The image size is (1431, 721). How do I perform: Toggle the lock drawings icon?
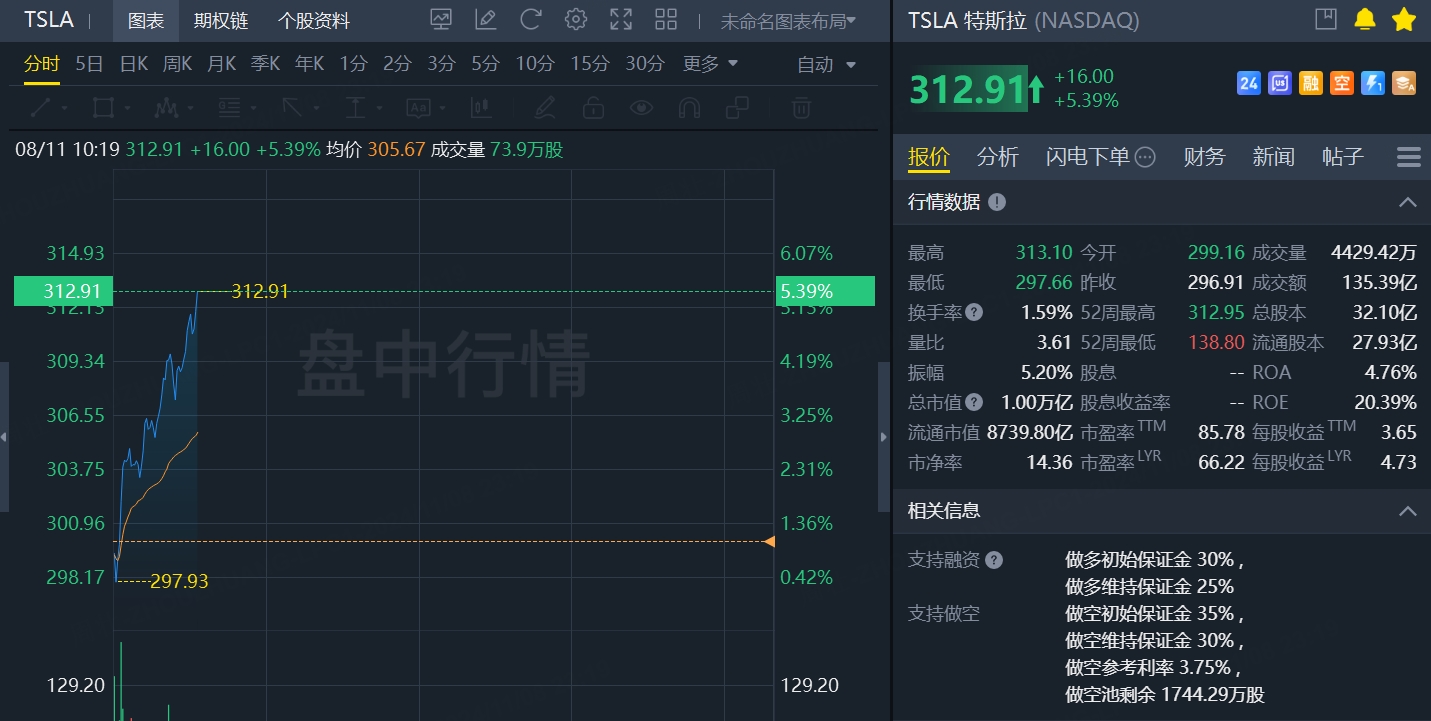(593, 107)
